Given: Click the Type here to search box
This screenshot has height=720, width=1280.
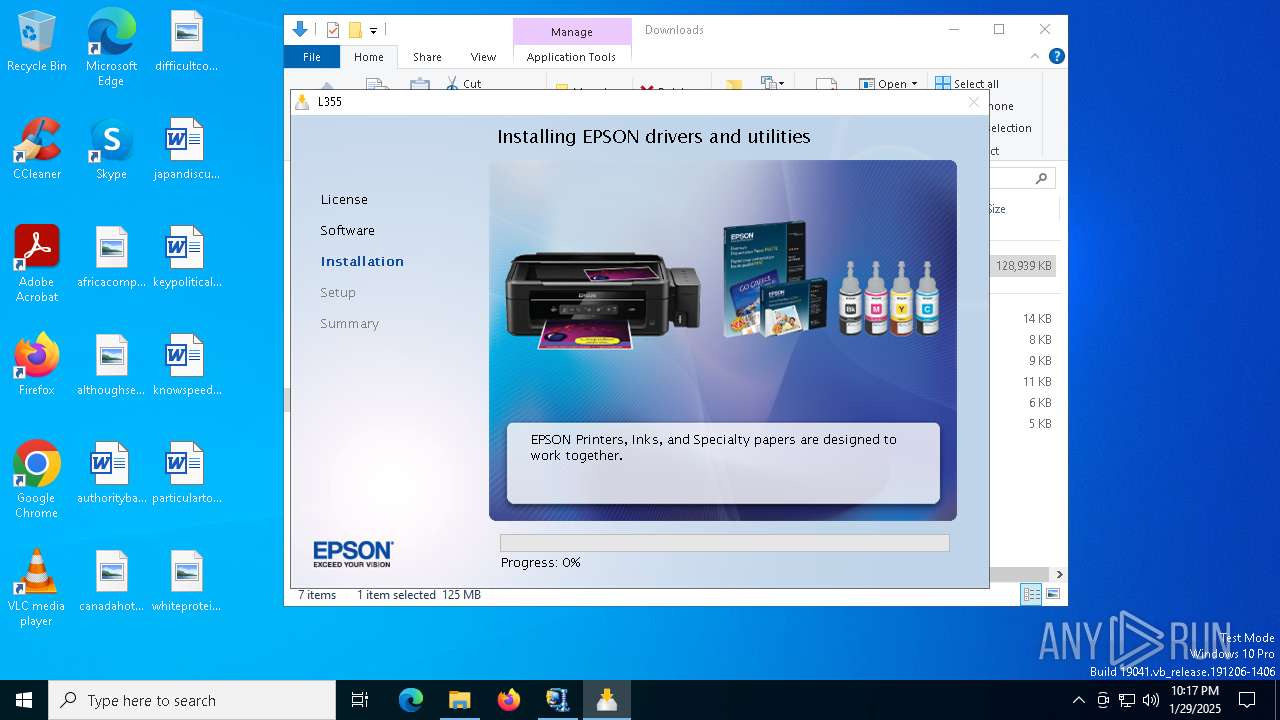Looking at the screenshot, I should pyautogui.click(x=192, y=700).
